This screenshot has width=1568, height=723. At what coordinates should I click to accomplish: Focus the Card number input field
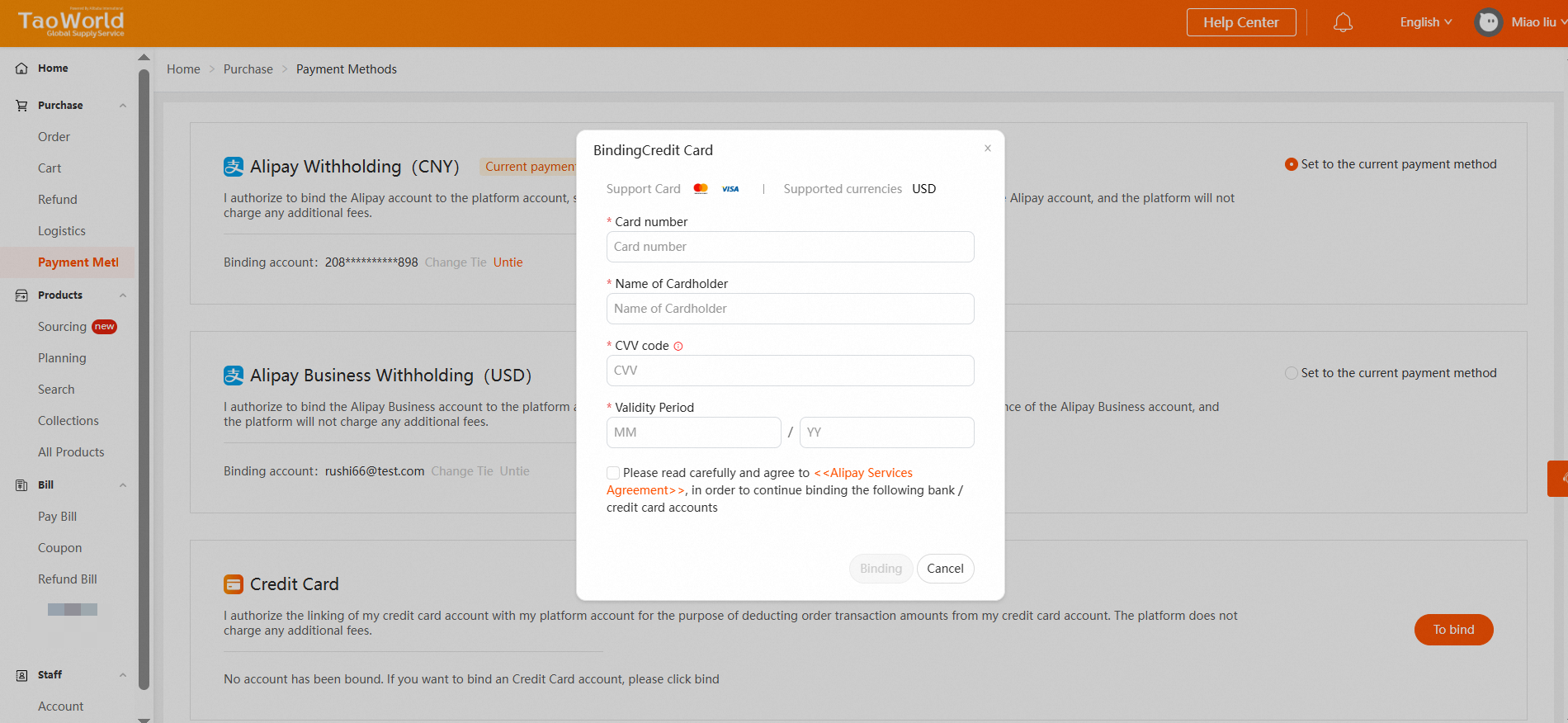click(791, 247)
